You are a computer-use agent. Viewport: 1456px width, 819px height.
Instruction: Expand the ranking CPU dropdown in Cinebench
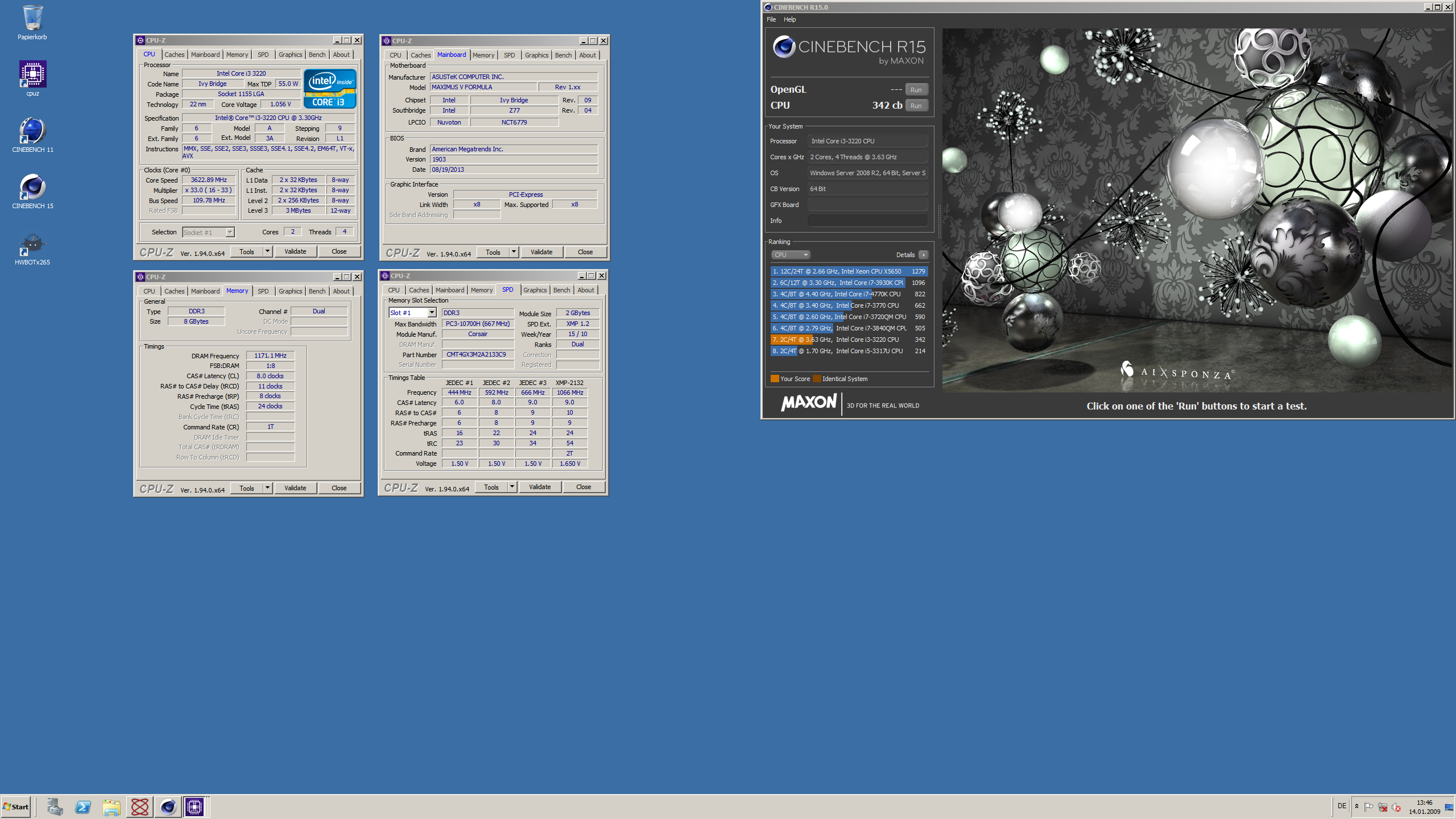point(791,255)
